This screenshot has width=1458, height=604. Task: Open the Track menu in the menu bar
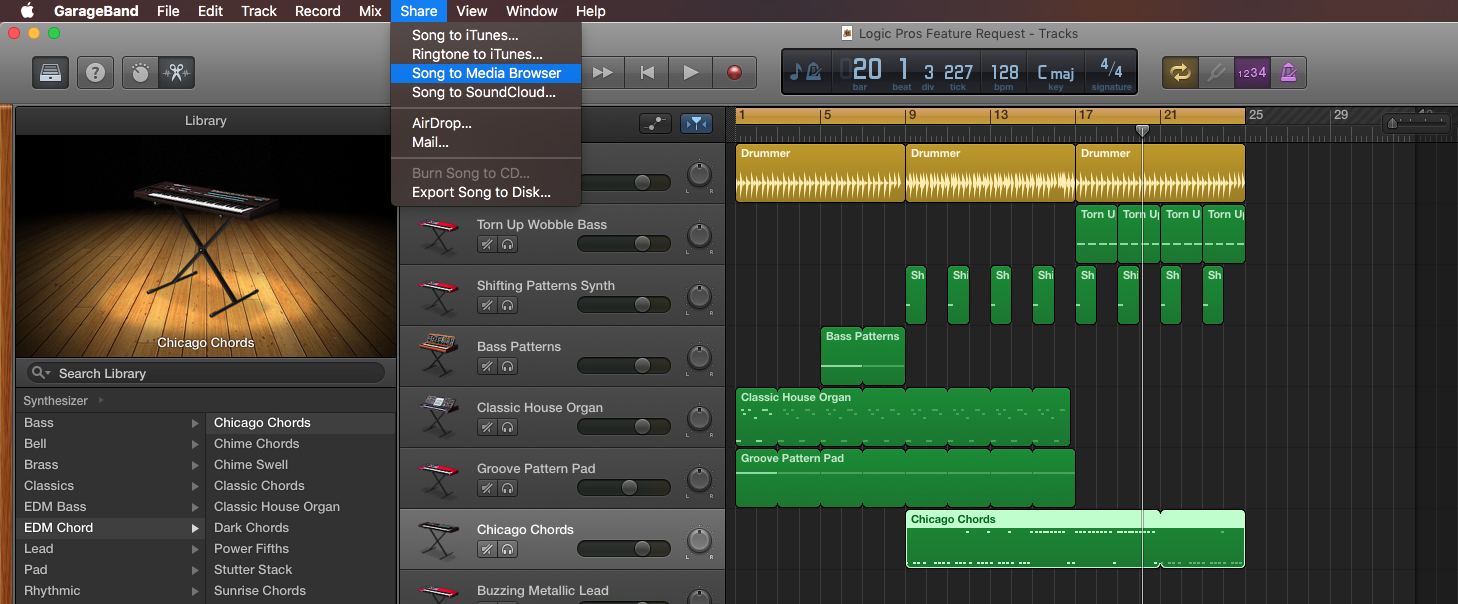[x=258, y=11]
